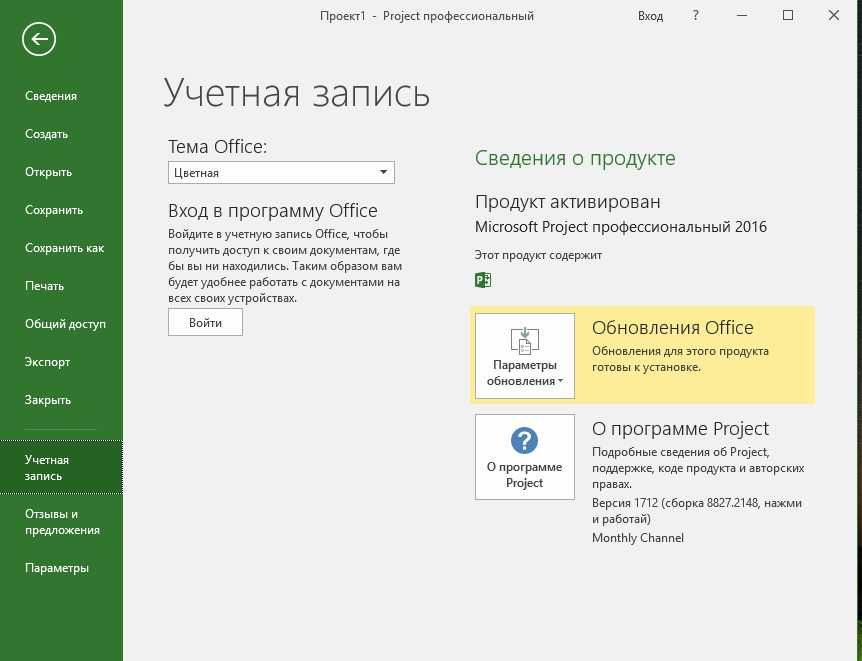Close the Project window
This screenshot has width=862, height=661.
tap(834, 15)
